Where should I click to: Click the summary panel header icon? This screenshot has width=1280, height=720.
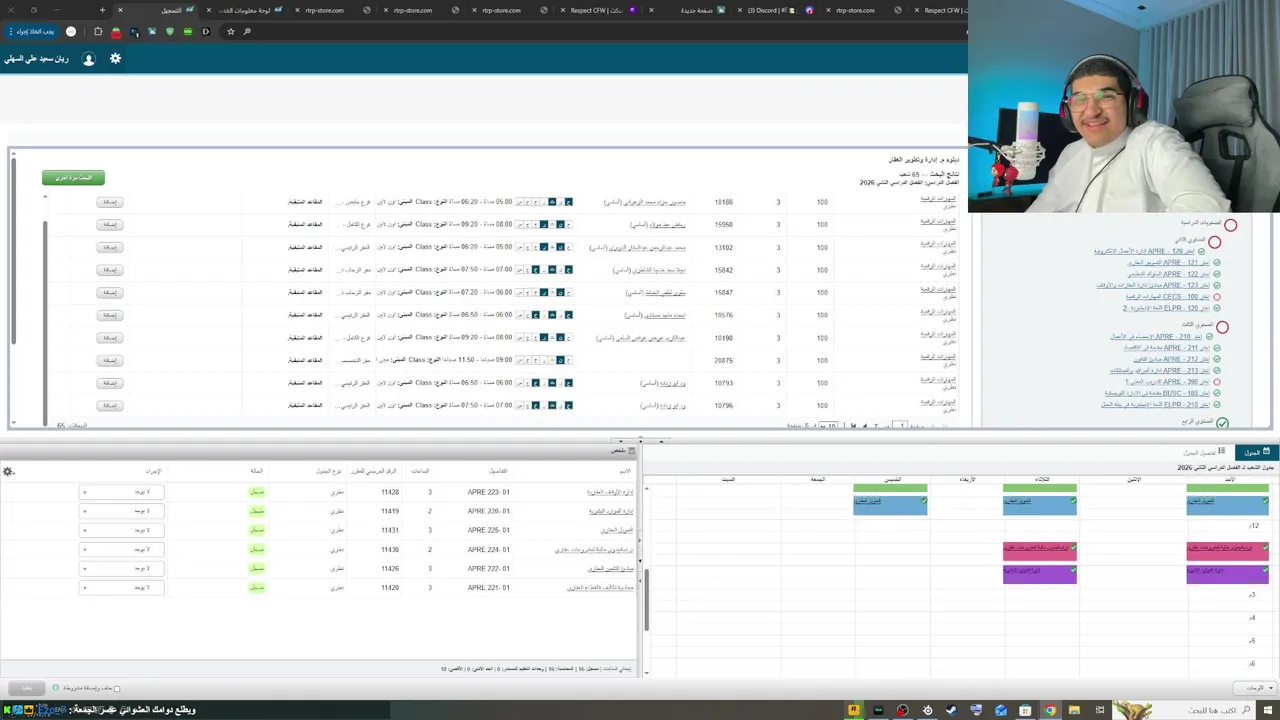pos(630,451)
